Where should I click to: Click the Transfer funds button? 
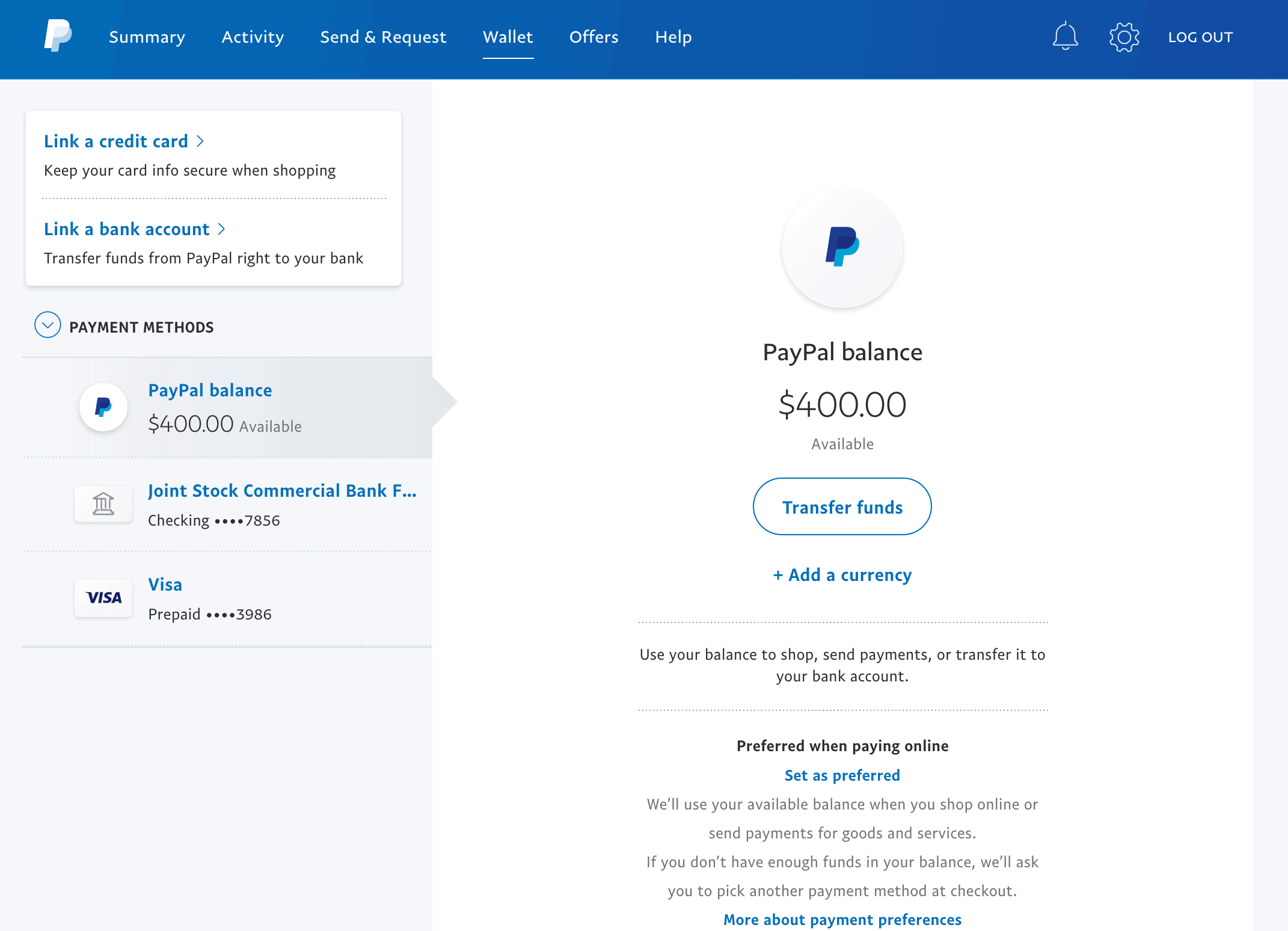pyautogui.click(x=842, y=506)
